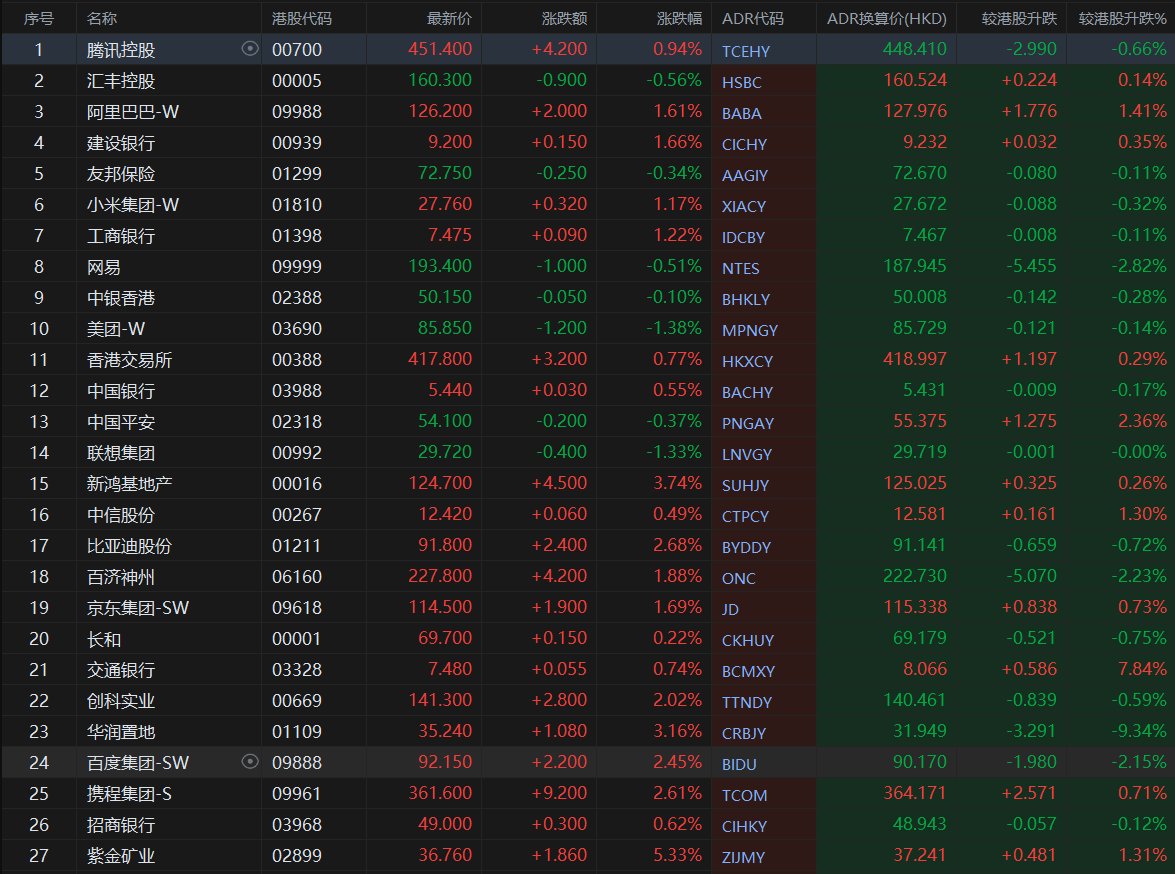
Task: Select the 汇丰控股 stock name
Action: [121, 81]
